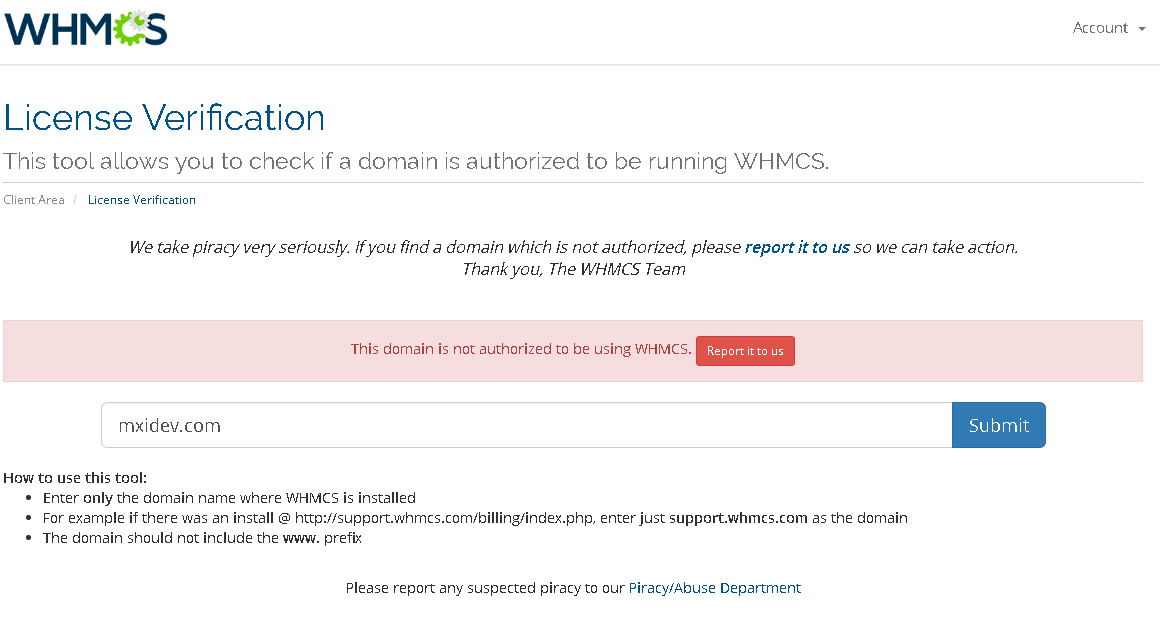Click the caret arrow beside Account
The height and width of the screenshot is (632, 1160).
(x=1141, y=29)
